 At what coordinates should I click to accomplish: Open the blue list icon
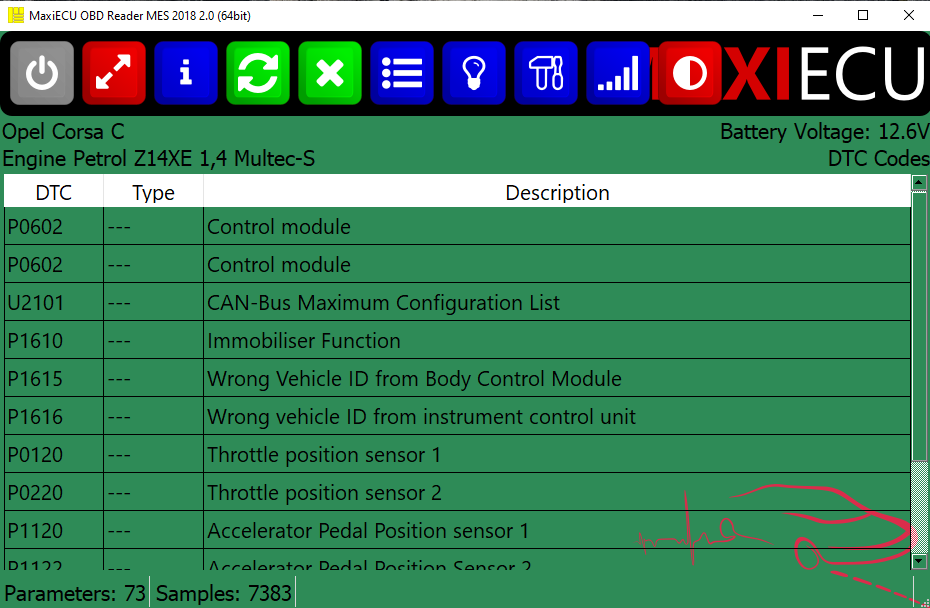point(402,73)
